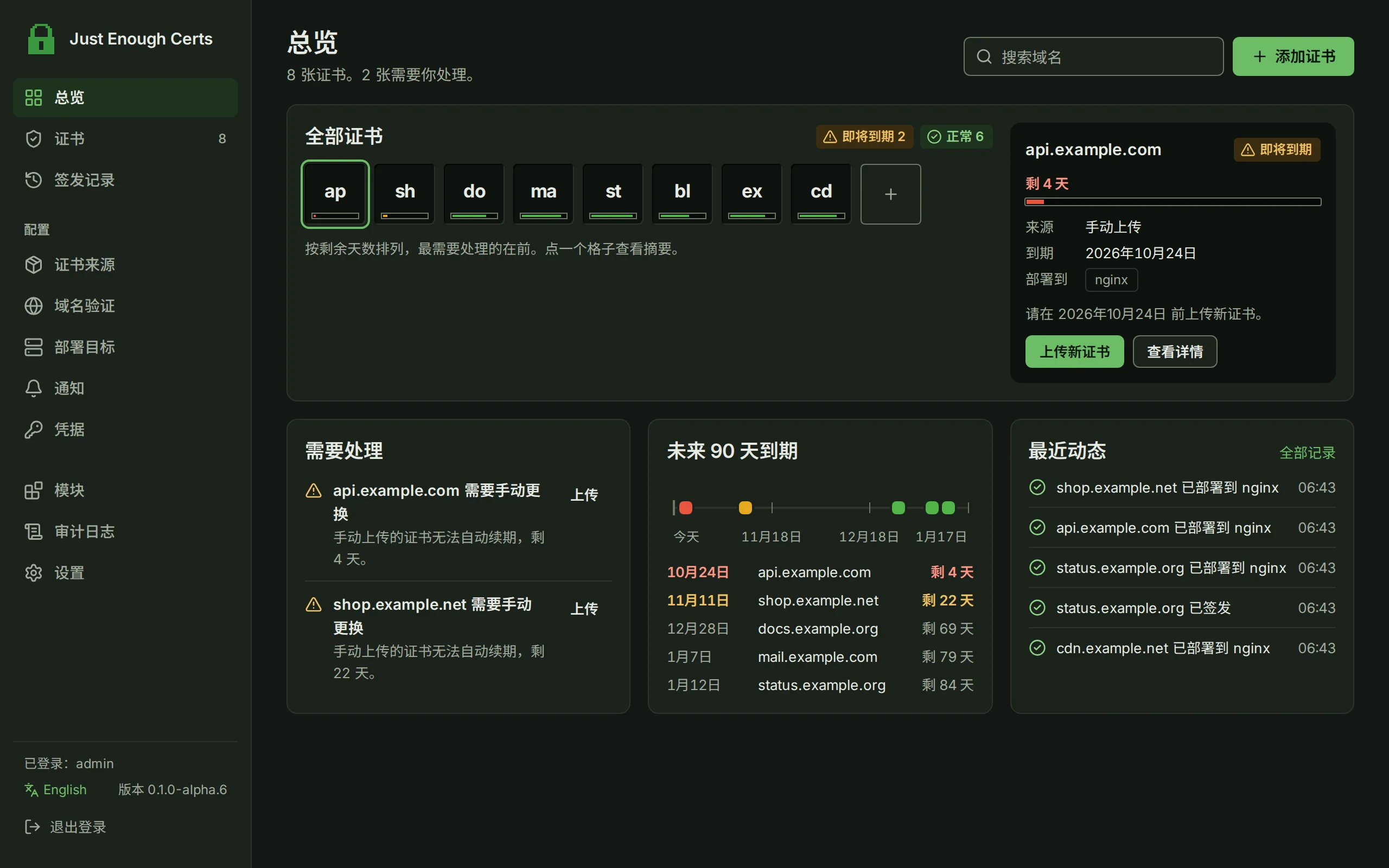Select the ap certificate tile
The height and width of the screenshot is (868, 1389).
point(335,194)
